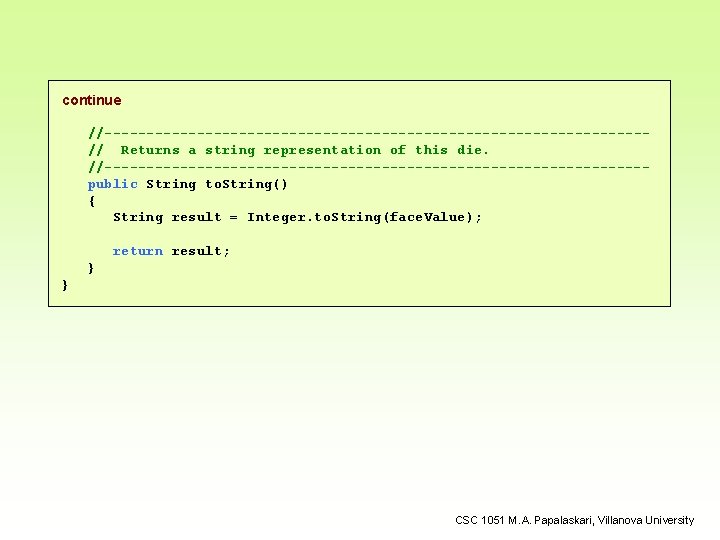Click "result;" after the return keyword

tap(200, 251)
